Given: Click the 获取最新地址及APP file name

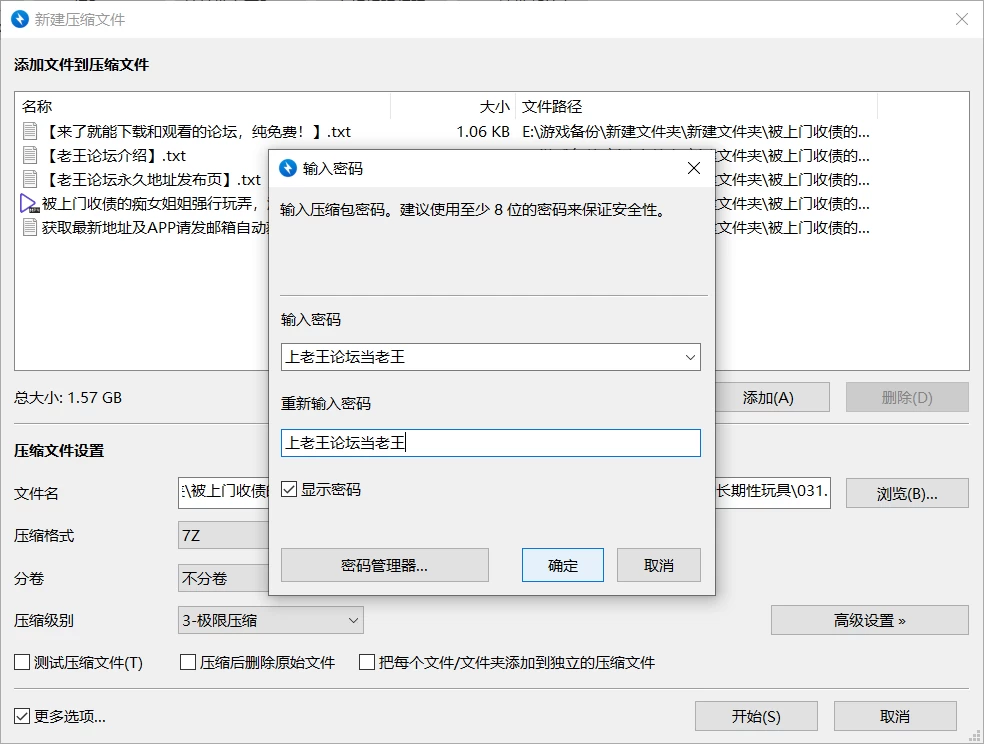Looking at the screenshot, I should 155,227.
